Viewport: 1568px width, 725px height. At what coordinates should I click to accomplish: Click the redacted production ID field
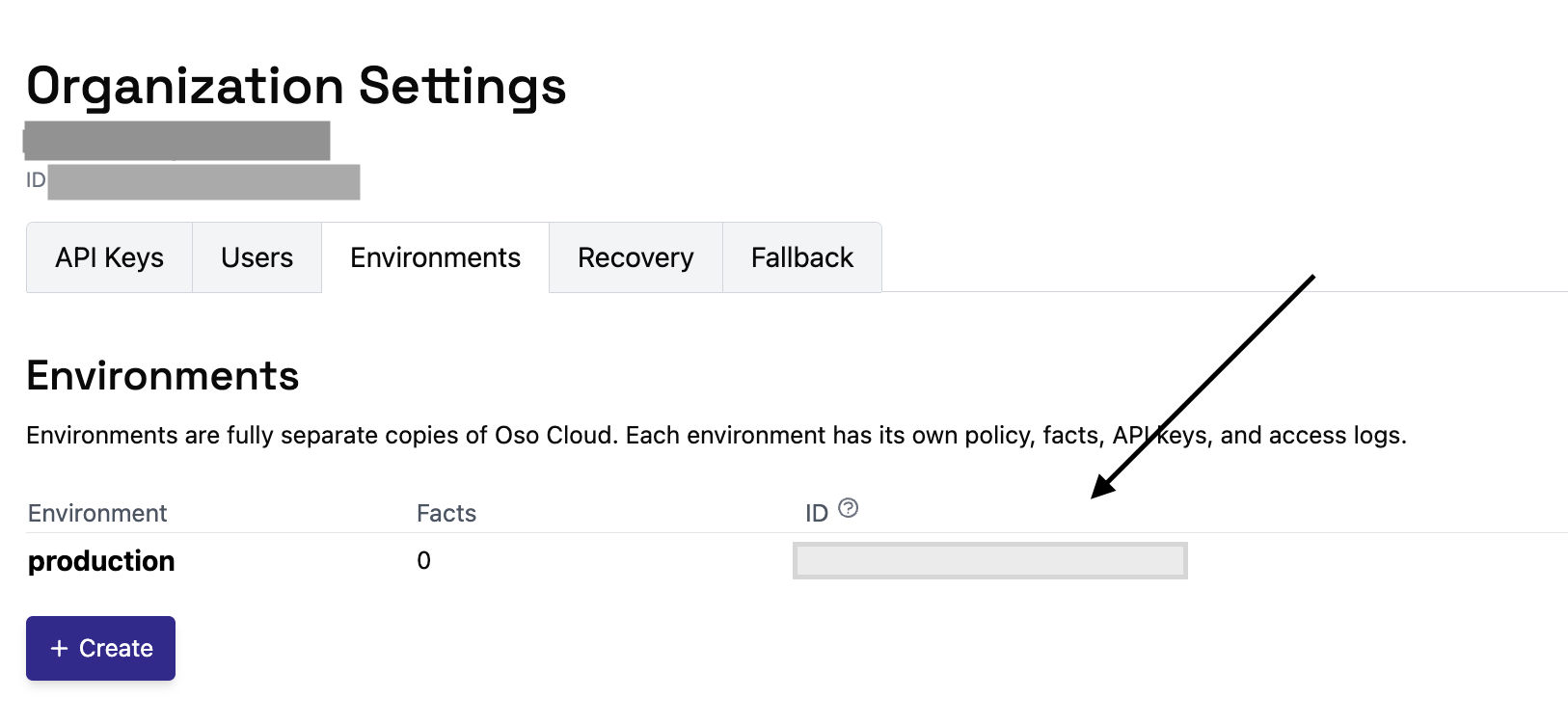click(x=989, y=560)
